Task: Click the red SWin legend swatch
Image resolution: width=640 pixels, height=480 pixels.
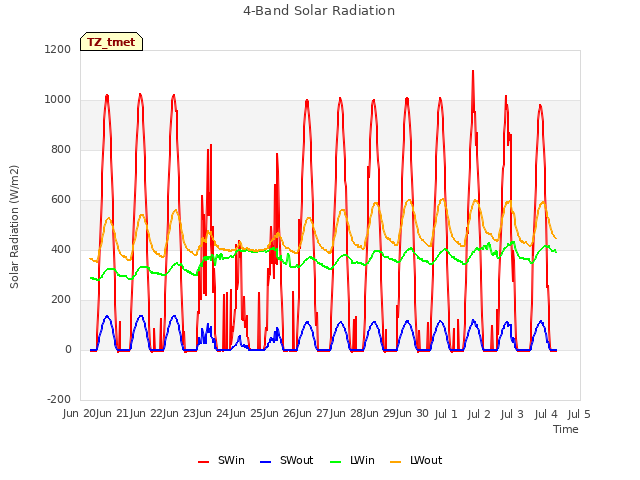Action: click(203, 462)
